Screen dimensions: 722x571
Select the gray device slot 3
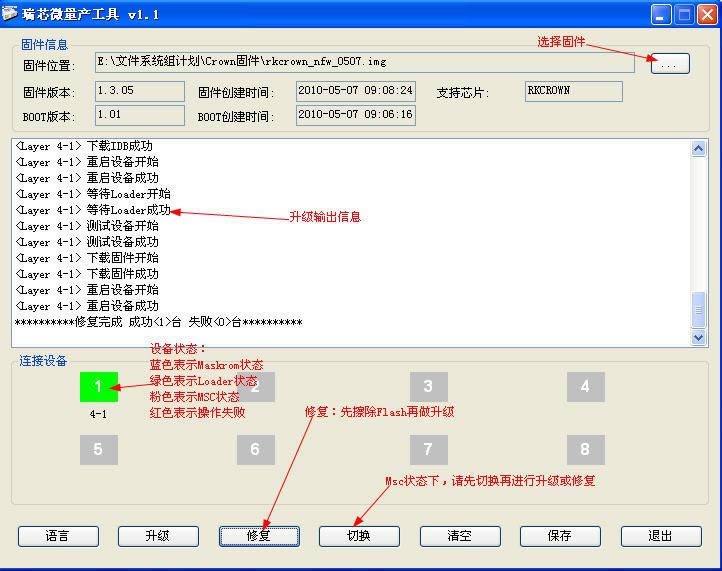pos(428,386)
